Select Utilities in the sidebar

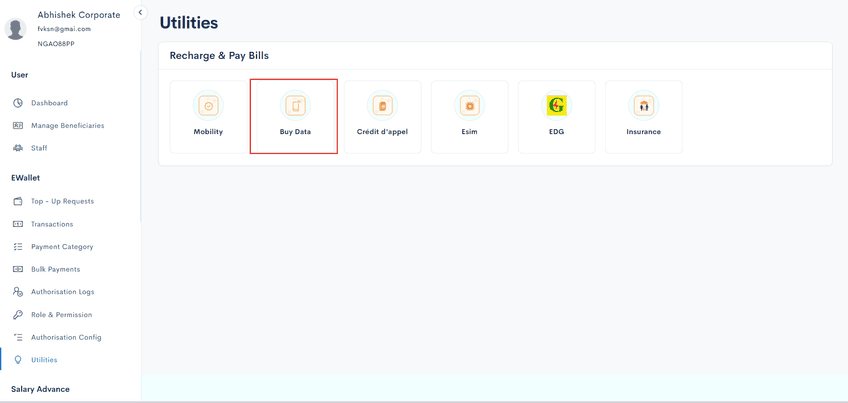(x=44, y=360)
